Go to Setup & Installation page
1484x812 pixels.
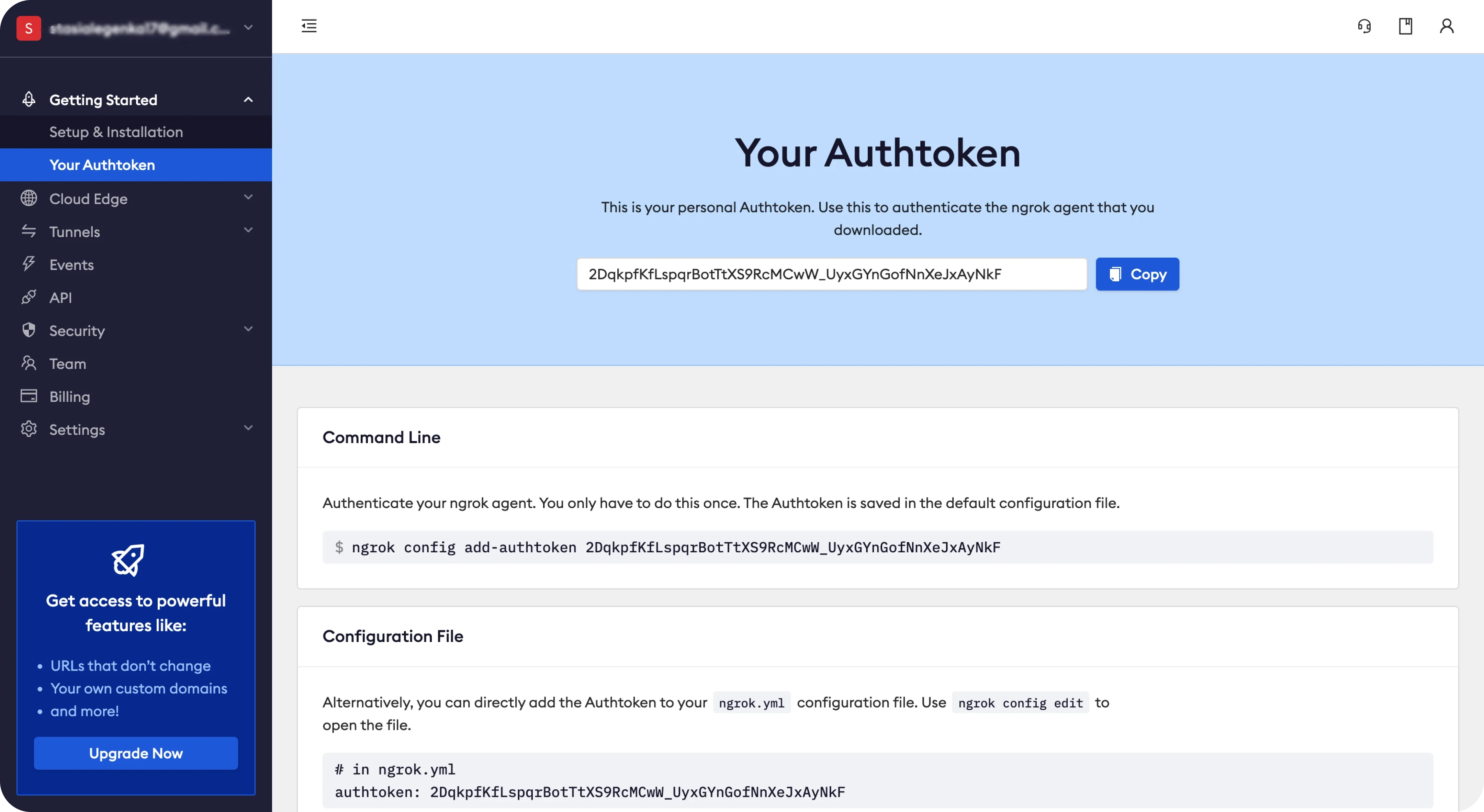(116, 132)
